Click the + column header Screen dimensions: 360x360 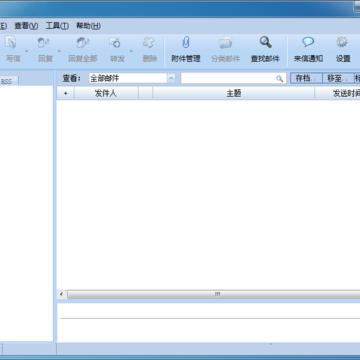(x=65, y=93)
